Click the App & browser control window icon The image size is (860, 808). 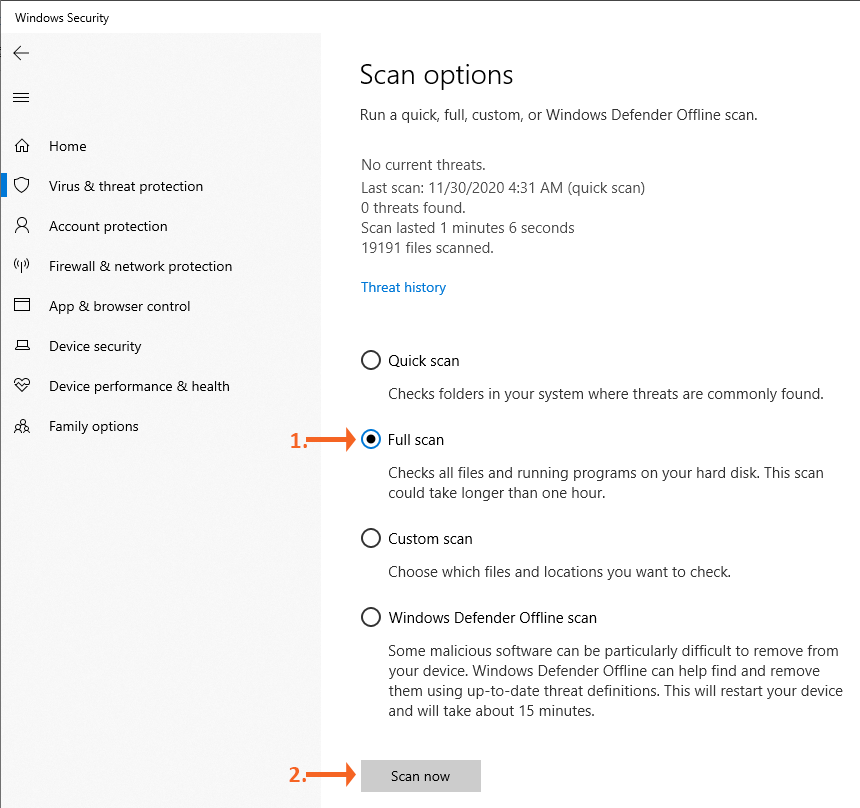(x=22, y=306)
